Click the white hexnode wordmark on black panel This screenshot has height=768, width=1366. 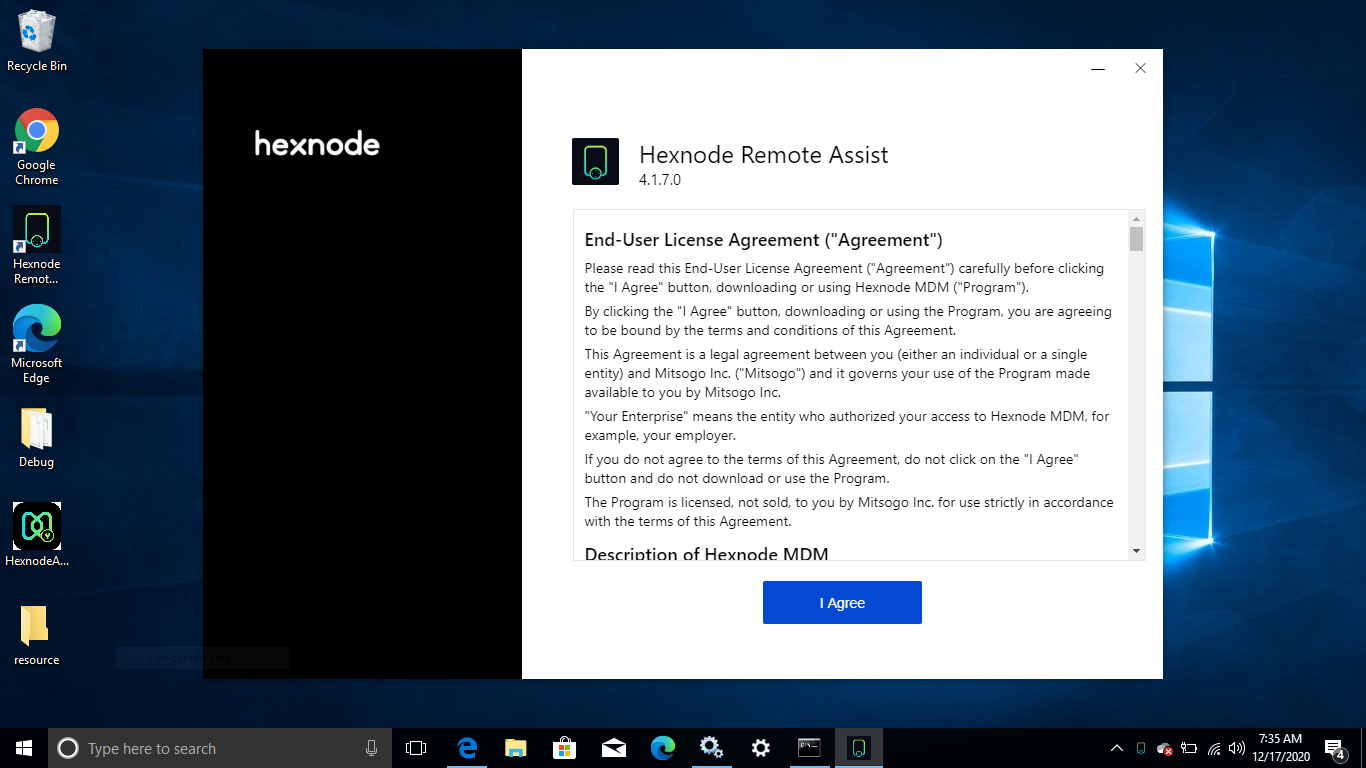coord(317,144)
